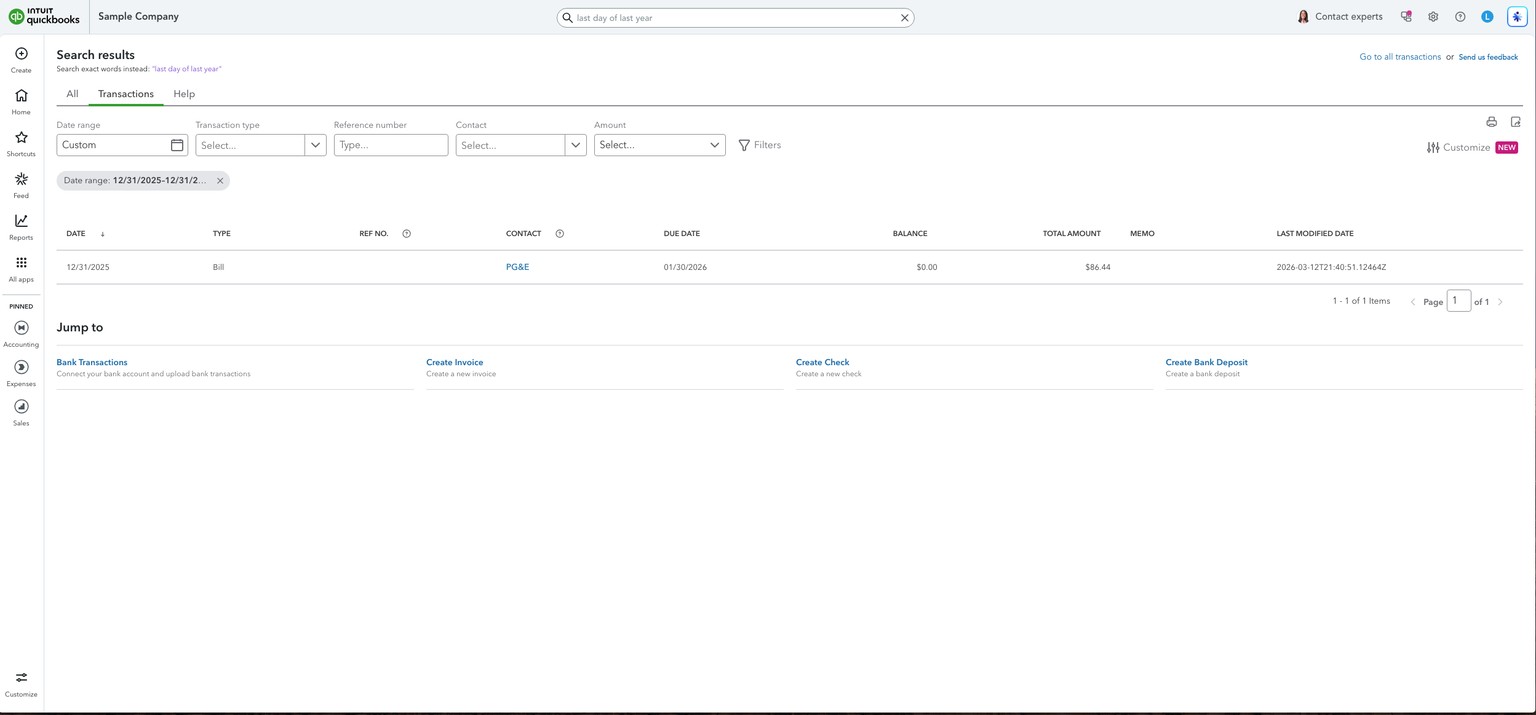Click the $0.00 balance cell

927,267
